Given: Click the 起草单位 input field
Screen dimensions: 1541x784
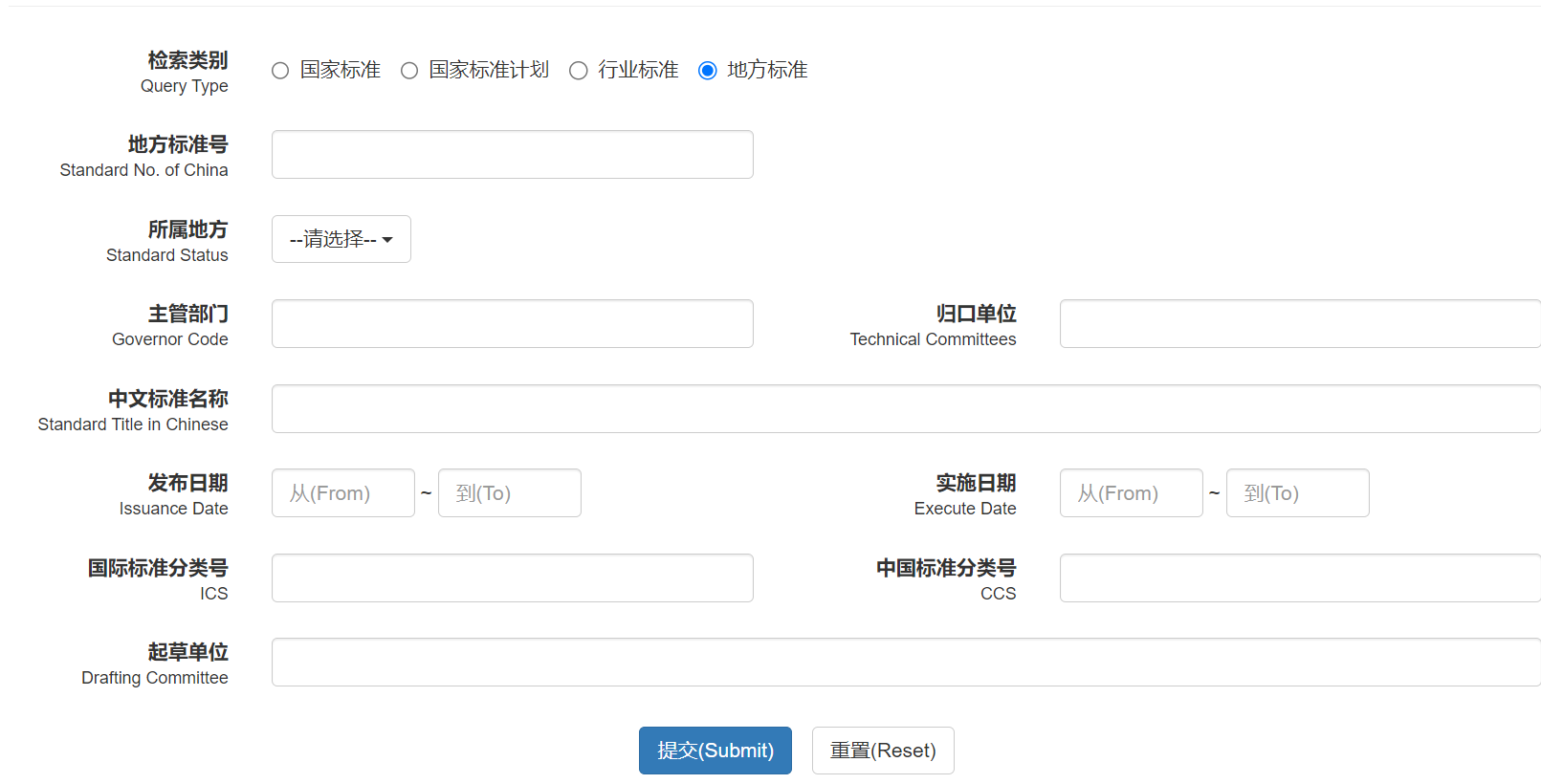Looking at the screenshot, I should (x=905, y=663).
